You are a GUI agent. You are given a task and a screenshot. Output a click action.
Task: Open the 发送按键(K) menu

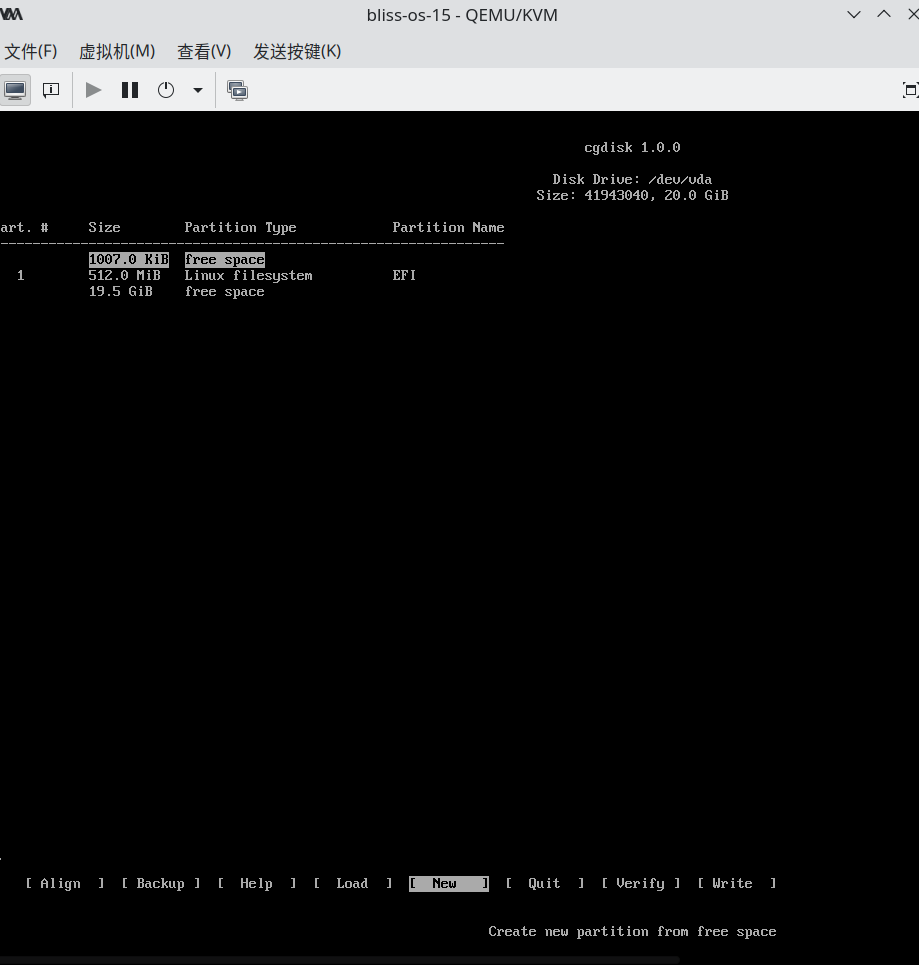tap(297, 51)
